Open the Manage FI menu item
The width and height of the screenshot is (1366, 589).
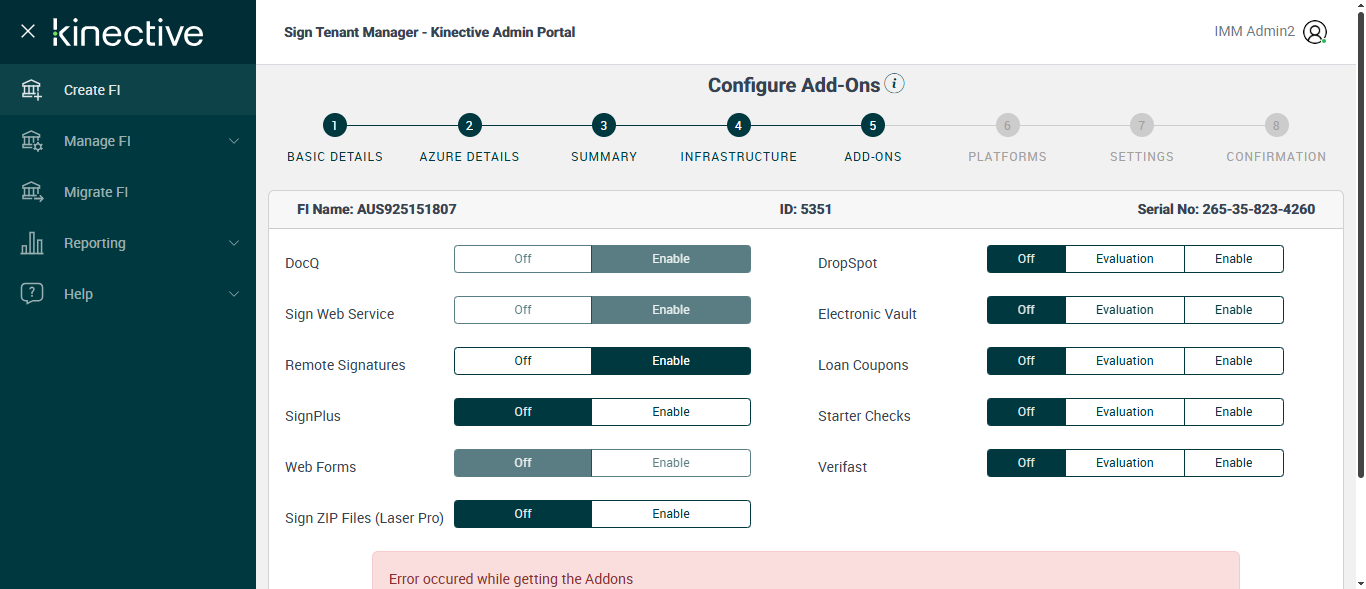[x=128, y=141]
